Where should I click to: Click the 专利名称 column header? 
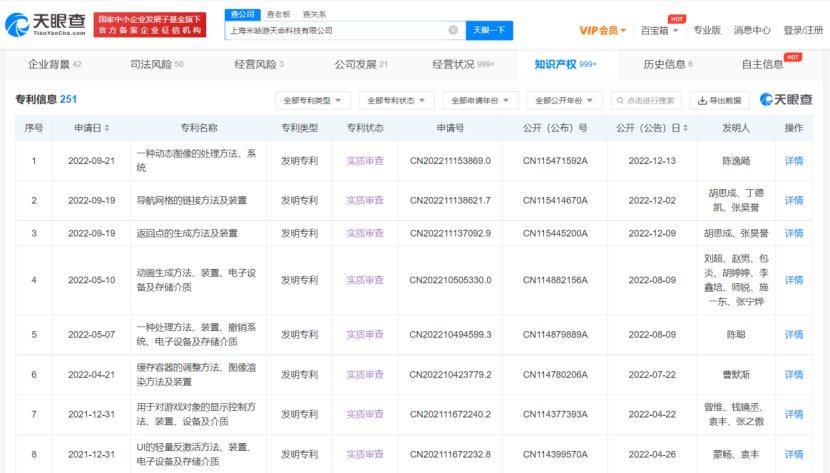pyautogui.click(x=199, y=128)
